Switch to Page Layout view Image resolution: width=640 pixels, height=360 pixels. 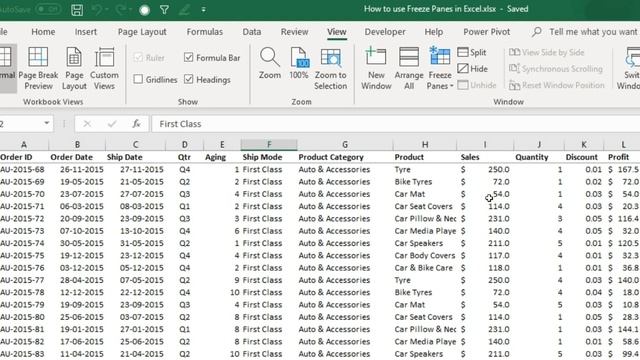click(x=74, y=68)
